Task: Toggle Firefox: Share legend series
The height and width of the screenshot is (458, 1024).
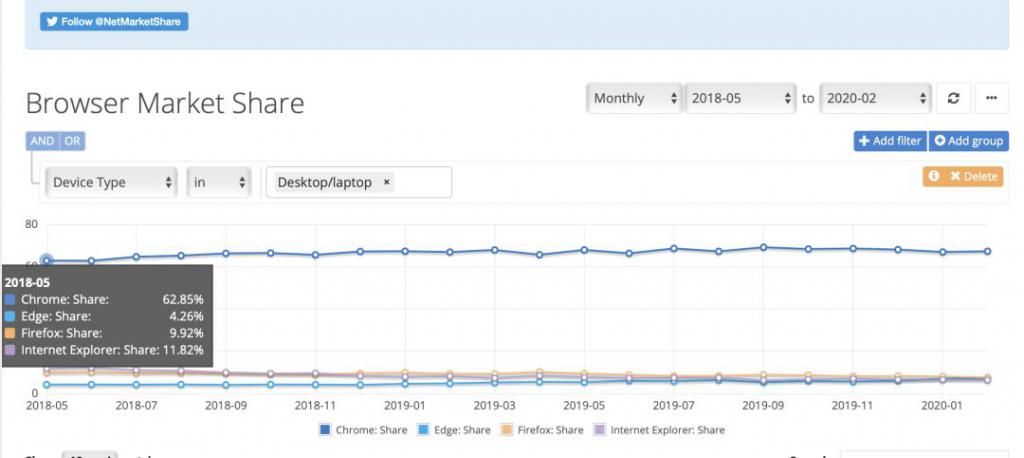Action: pyautogui.click(x=543, y=430)
